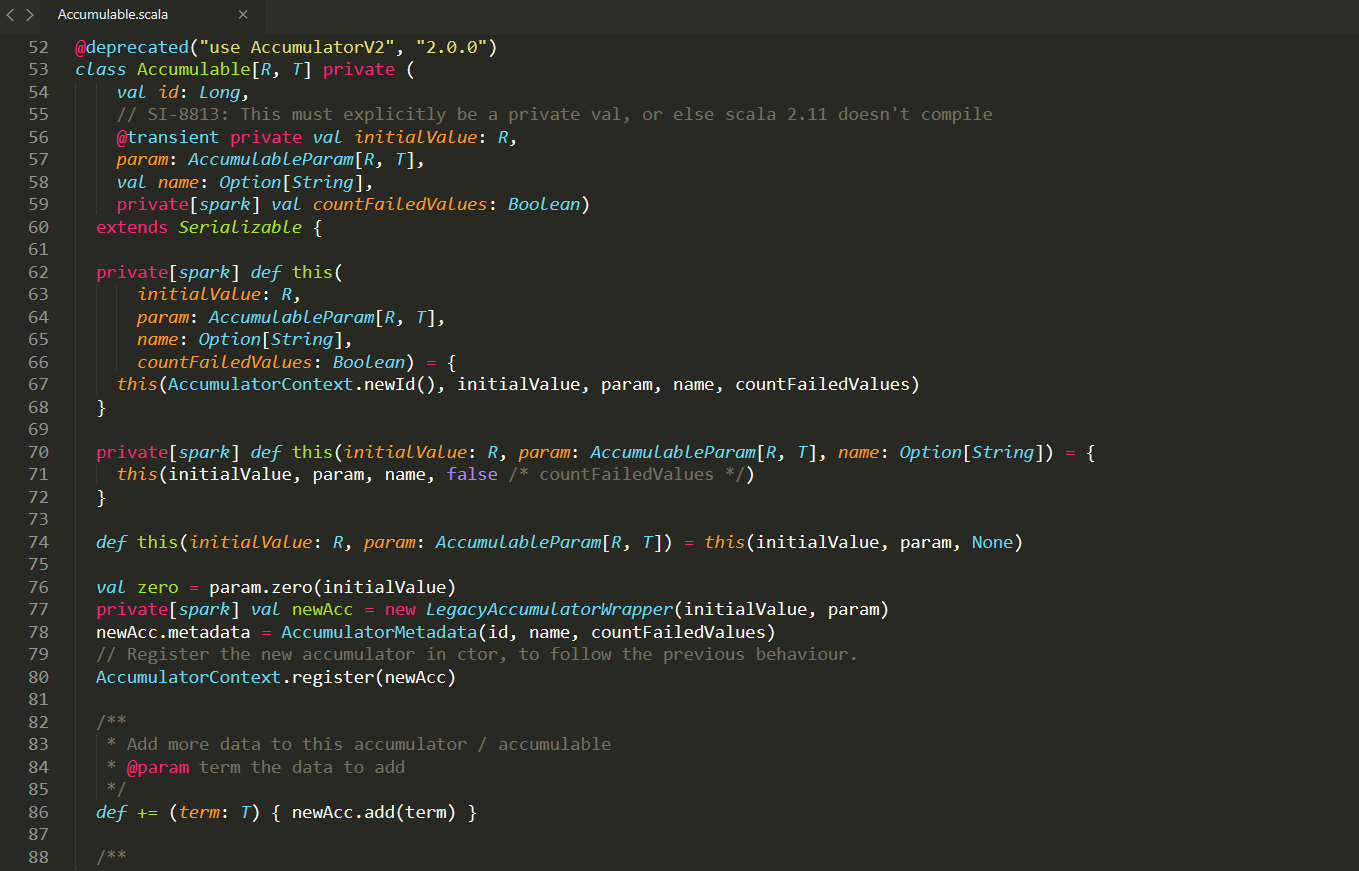Click the 'Add more data to this accumulator' comment
The image size is (1359, 871).
tap(358, 744)
